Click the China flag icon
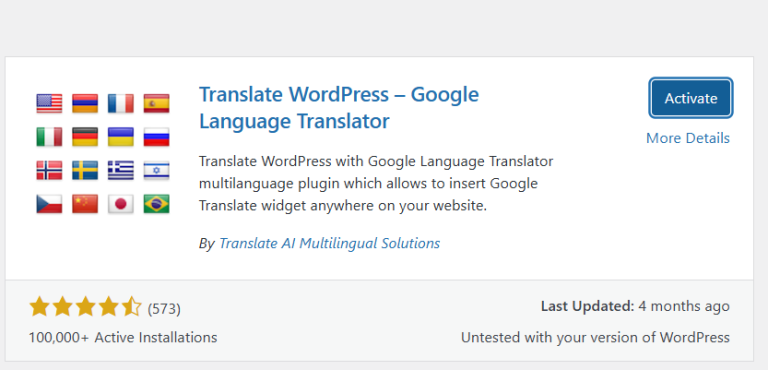The width and height of the screenshot is (768, 370). (85, 204)
